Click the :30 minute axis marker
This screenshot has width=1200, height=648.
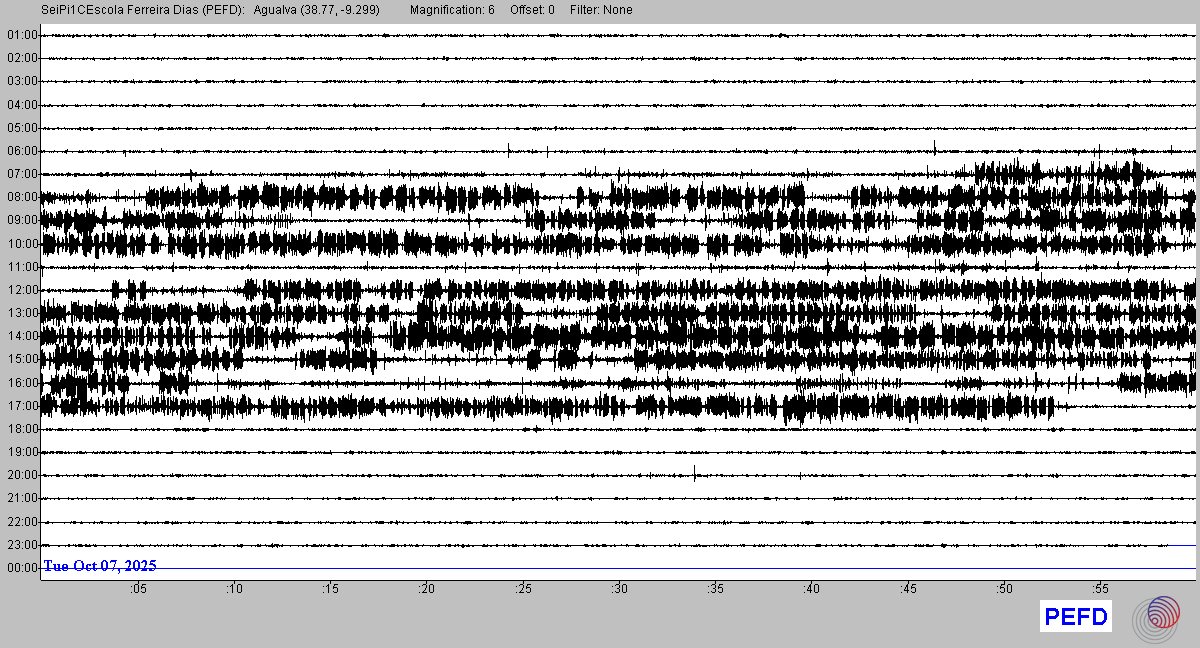(619, 589)
